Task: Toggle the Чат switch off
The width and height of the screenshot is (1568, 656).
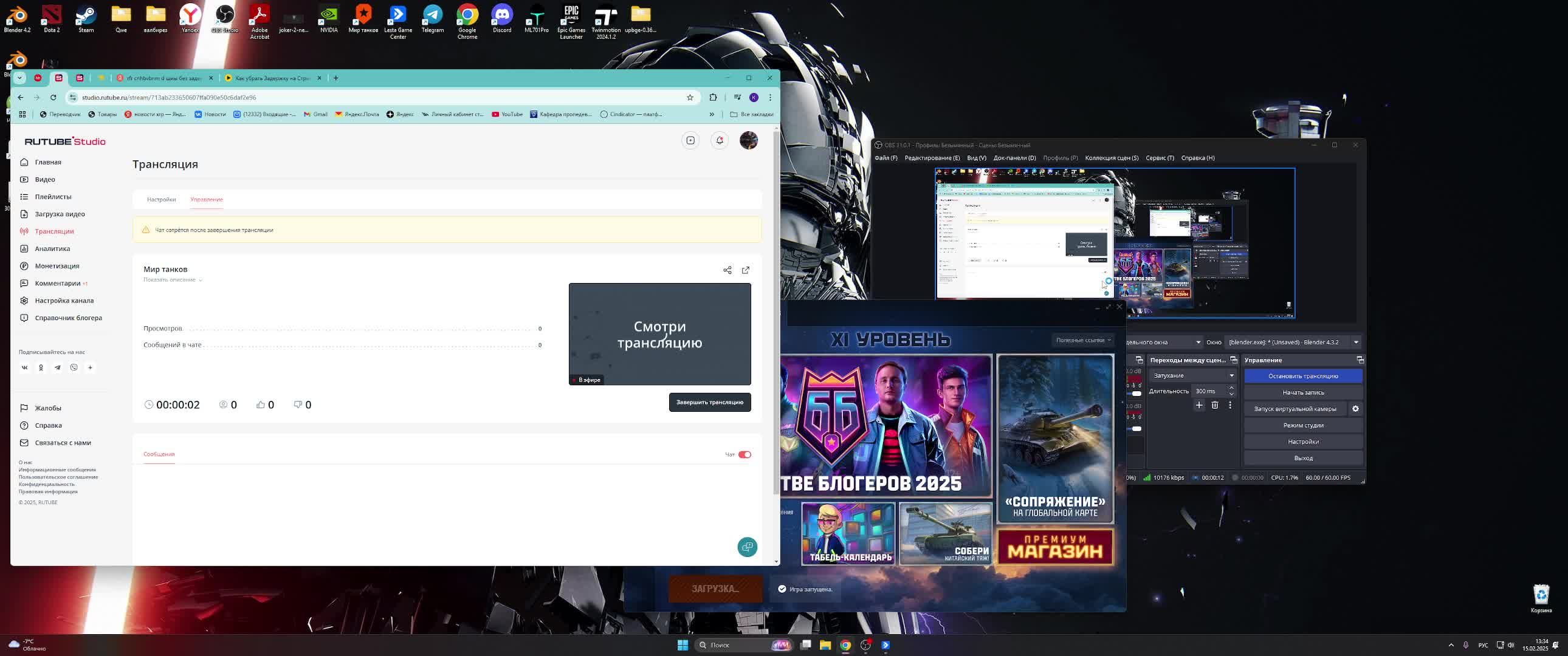Action: pyautogui.click(x=744, y=454)
